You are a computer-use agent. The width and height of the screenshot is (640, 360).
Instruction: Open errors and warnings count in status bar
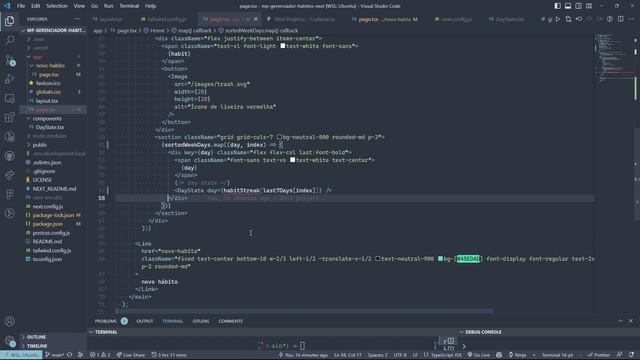[x=100, y=355]
